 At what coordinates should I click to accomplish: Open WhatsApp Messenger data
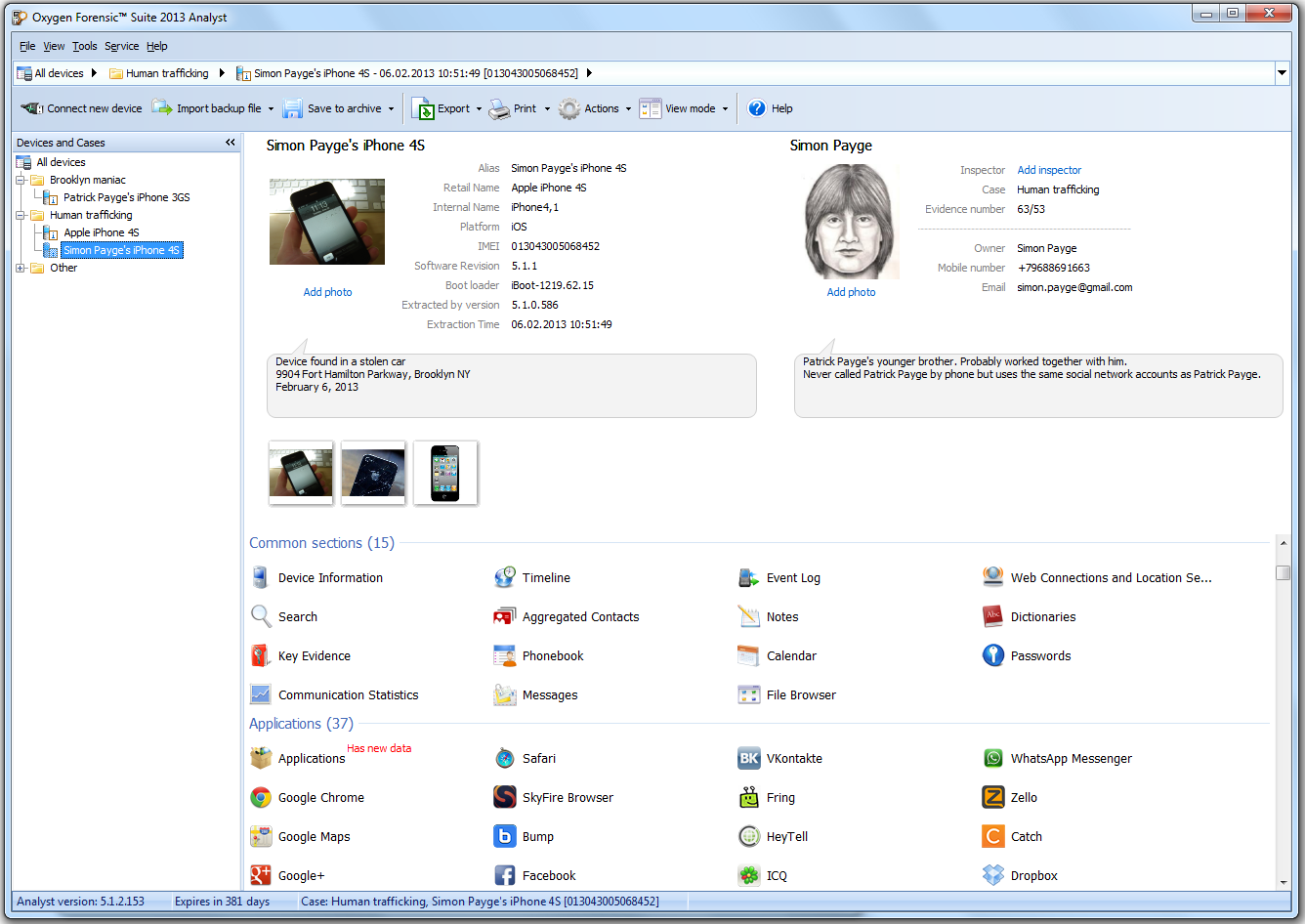[x=1057, y=759]
